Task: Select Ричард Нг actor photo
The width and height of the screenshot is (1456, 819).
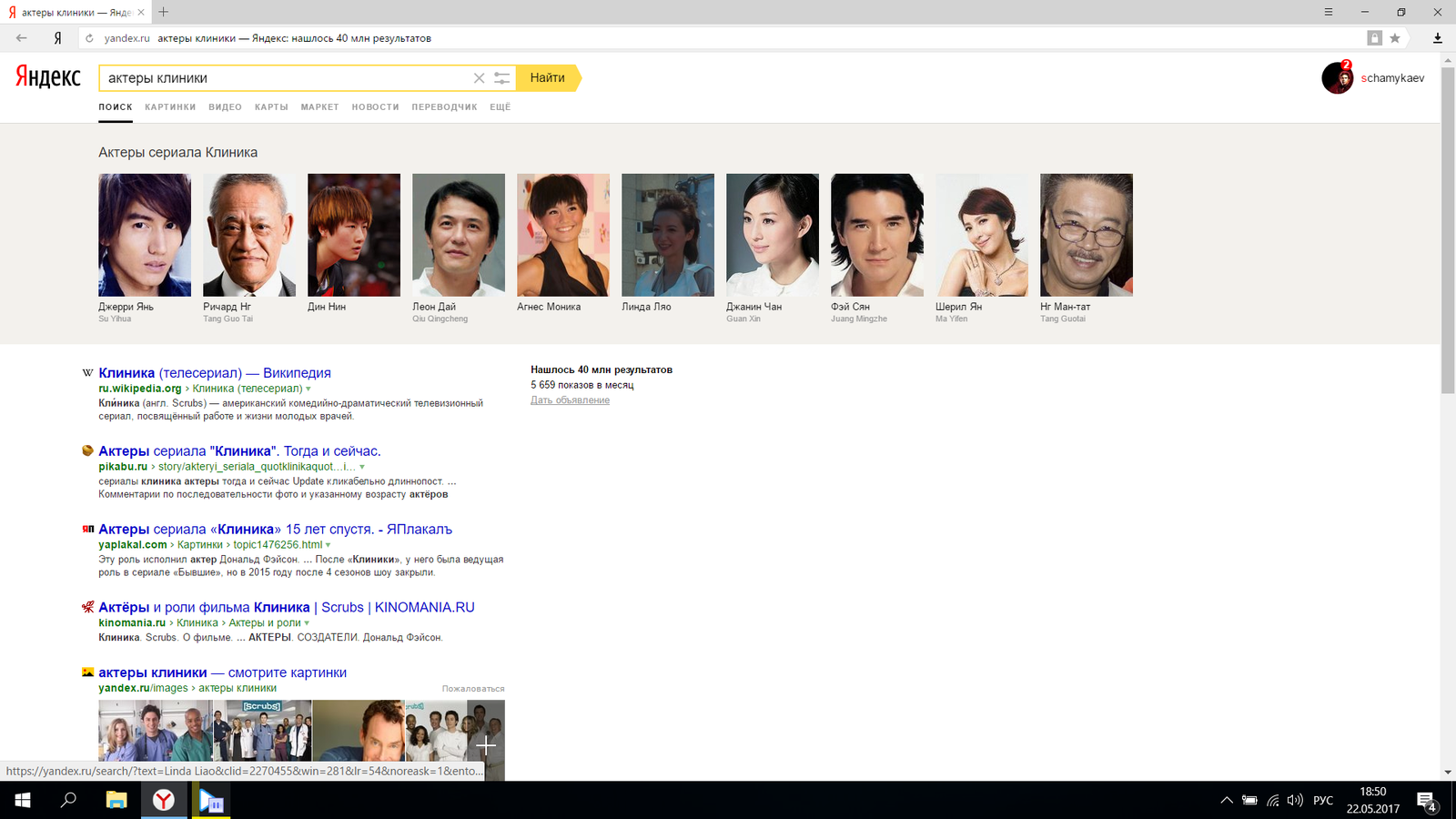Action: pyautogui.click(x=249, y=235)
